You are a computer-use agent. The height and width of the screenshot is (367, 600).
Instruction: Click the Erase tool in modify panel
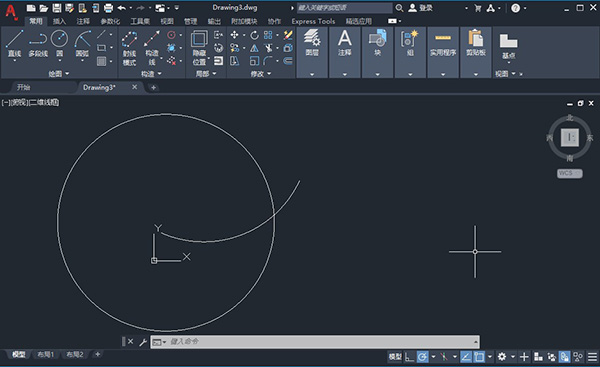click(288, 35)
